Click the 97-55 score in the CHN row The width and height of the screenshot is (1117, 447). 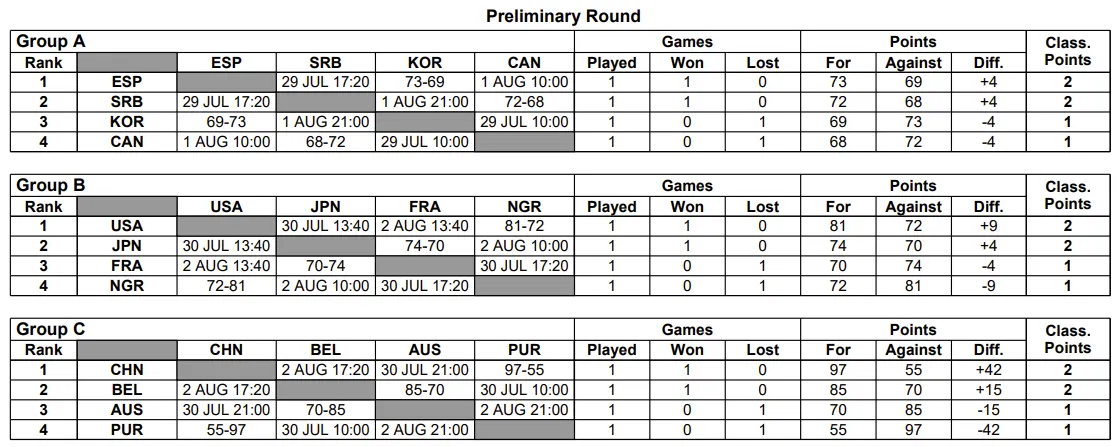coord(524,370)
